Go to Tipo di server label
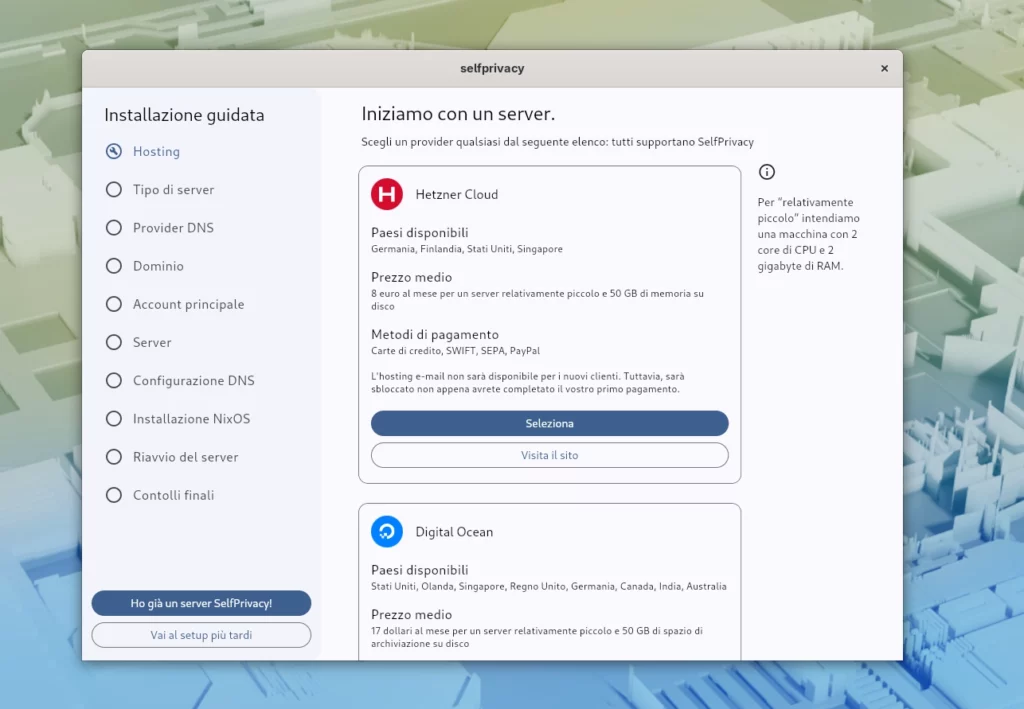Image resolution: width=1024 pixels, height=709 pixels. click(x=173, y=189)
